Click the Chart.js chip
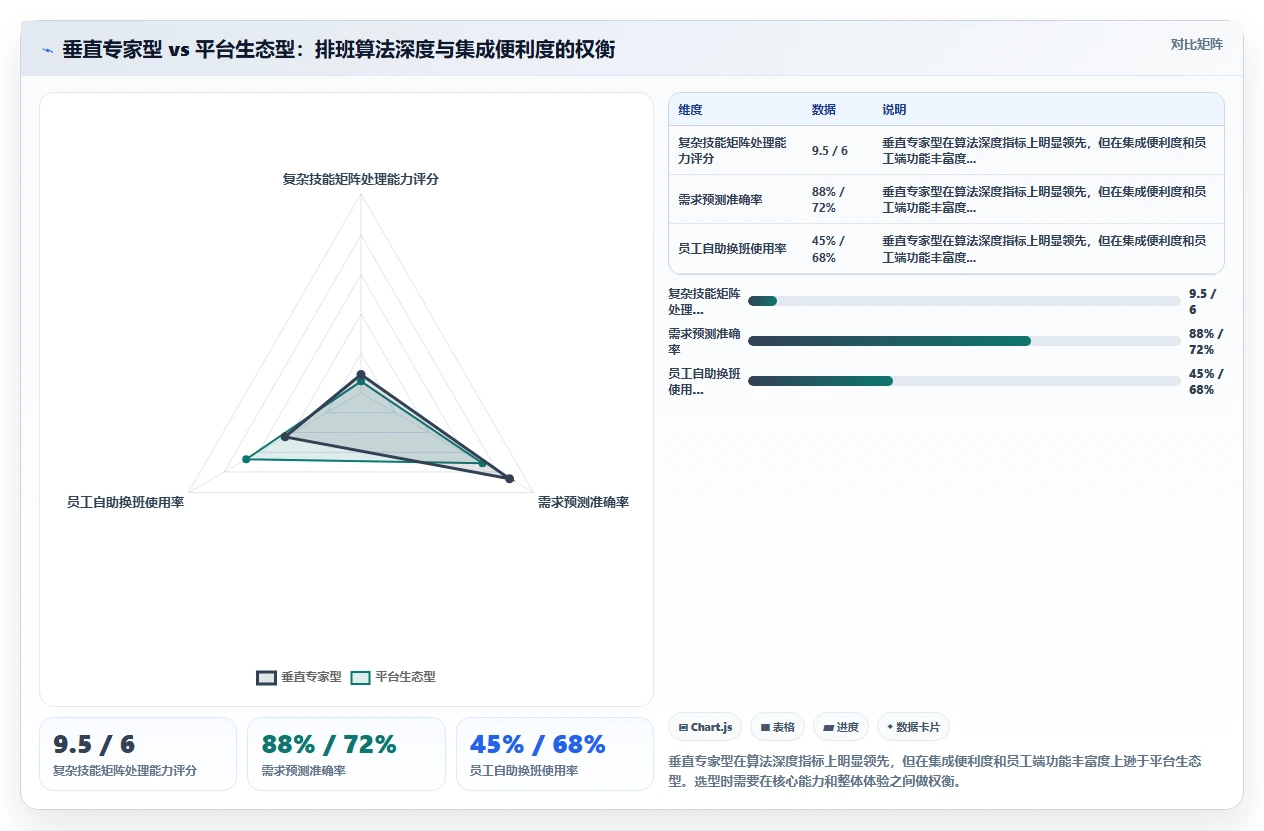The width and height of the screenshot is (1264, 831). 705,727
